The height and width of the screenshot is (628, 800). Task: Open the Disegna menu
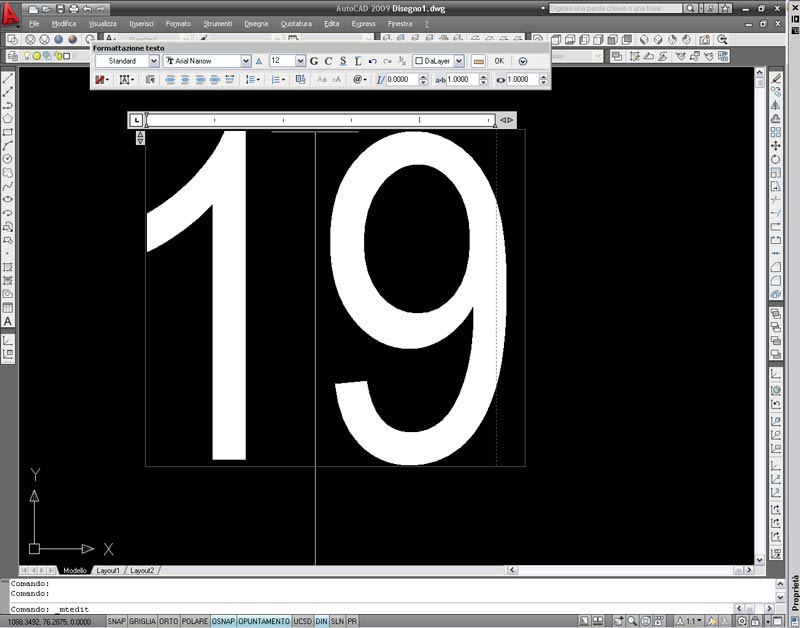(256, 23)
